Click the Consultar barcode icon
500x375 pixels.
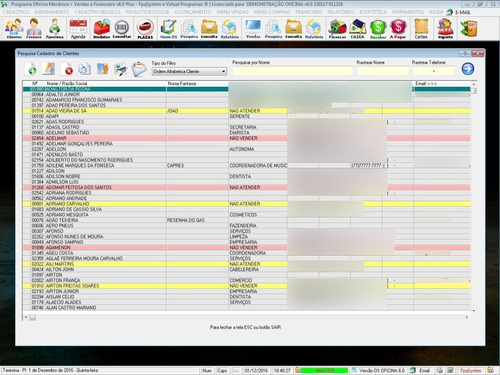(122, 29)
